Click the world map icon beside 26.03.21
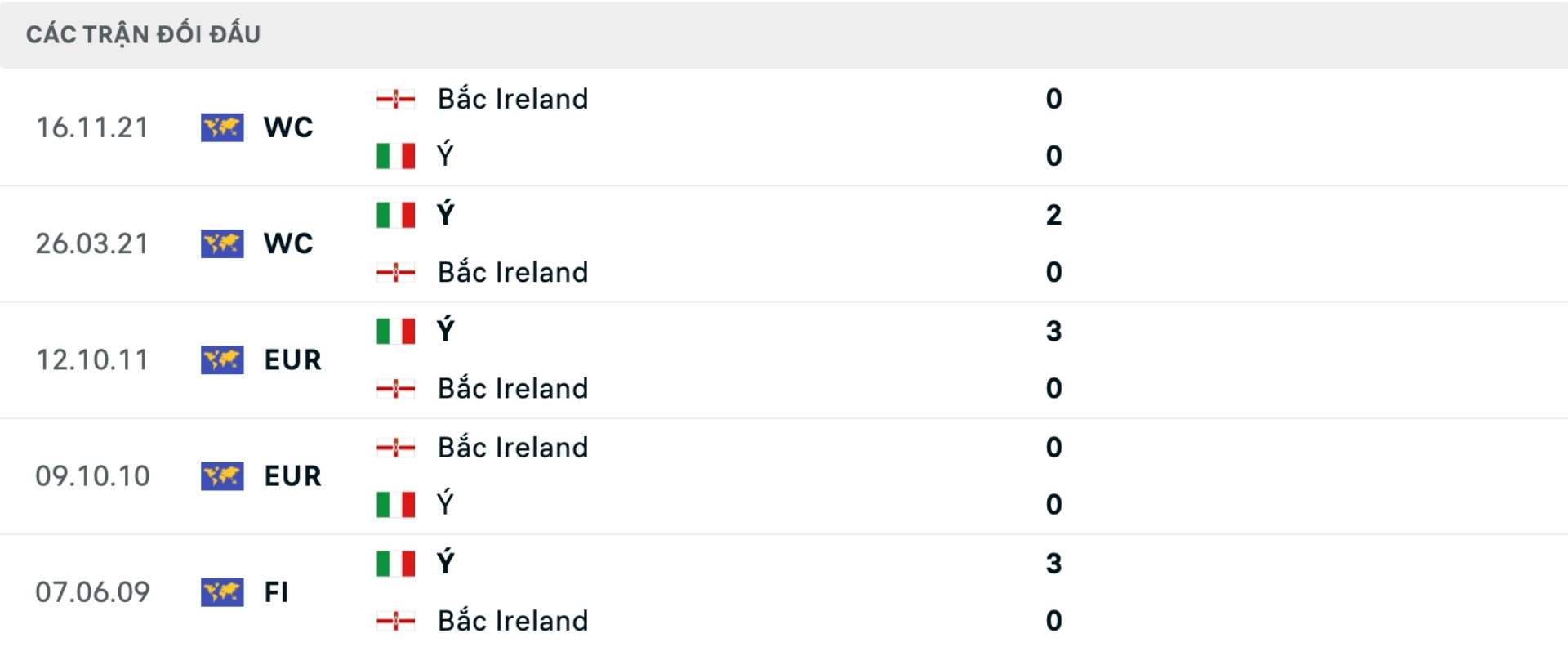Screen dimensions: 1568x647 pos(222,243)
